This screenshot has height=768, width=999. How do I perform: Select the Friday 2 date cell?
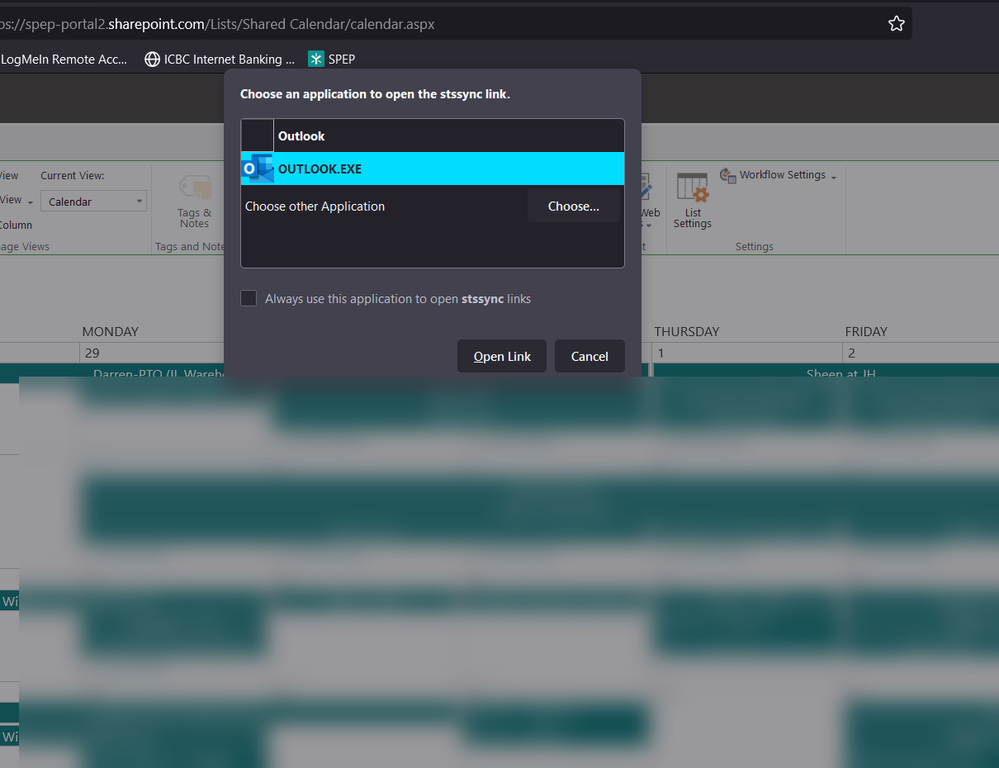[x=920, y=353]
